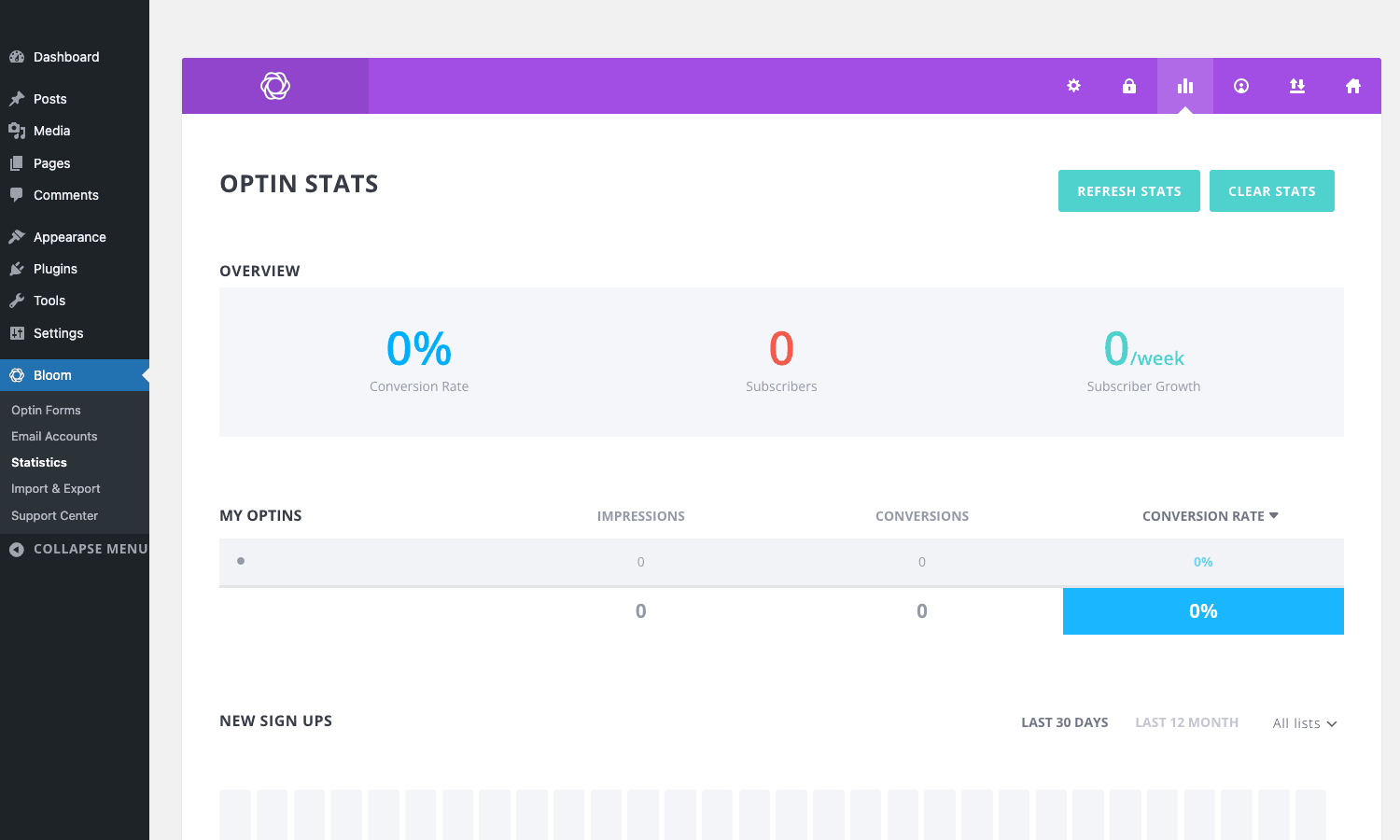Click the CLEAR STATS button

tap(1272, 190)
